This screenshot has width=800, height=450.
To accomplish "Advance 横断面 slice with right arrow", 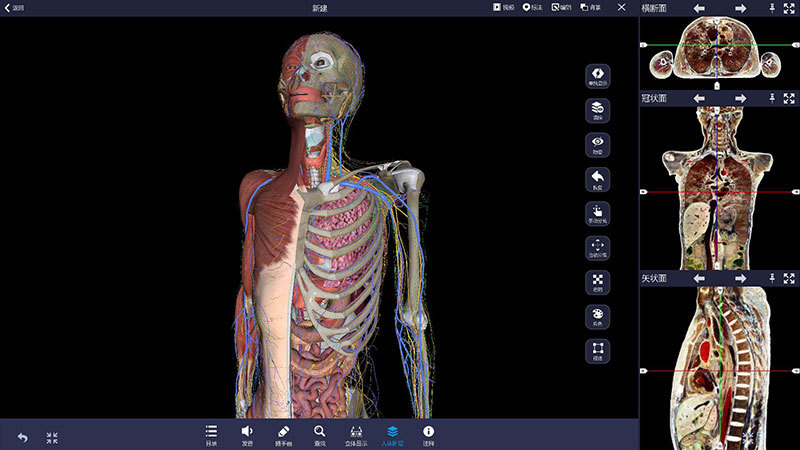I will (x=740, y=8).
